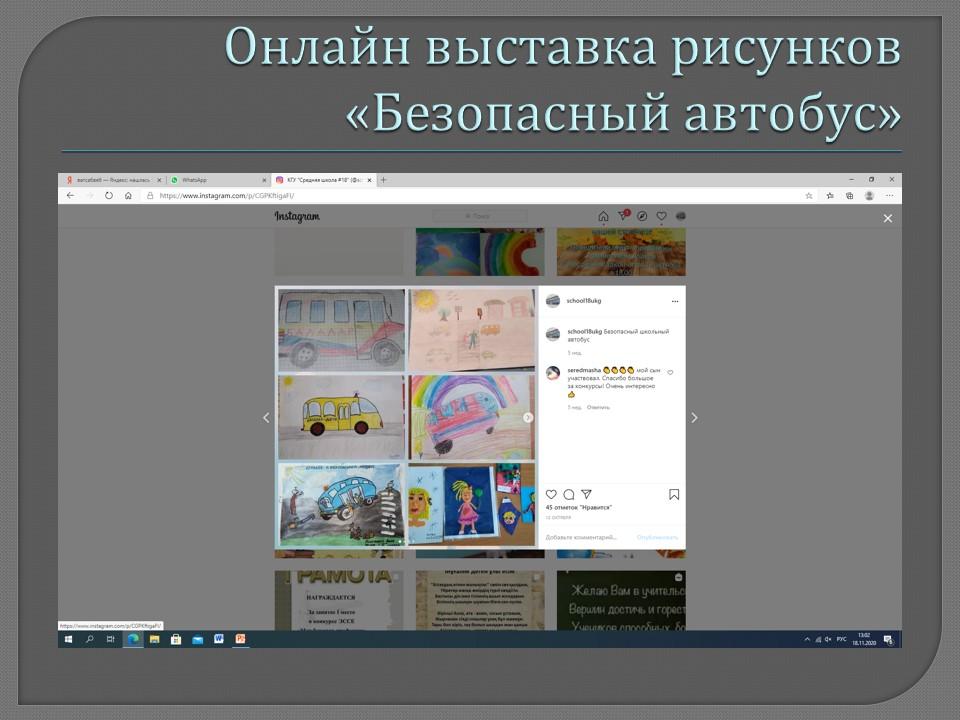Open Instagram direct messages icon with badge

[x=623, y=216]
